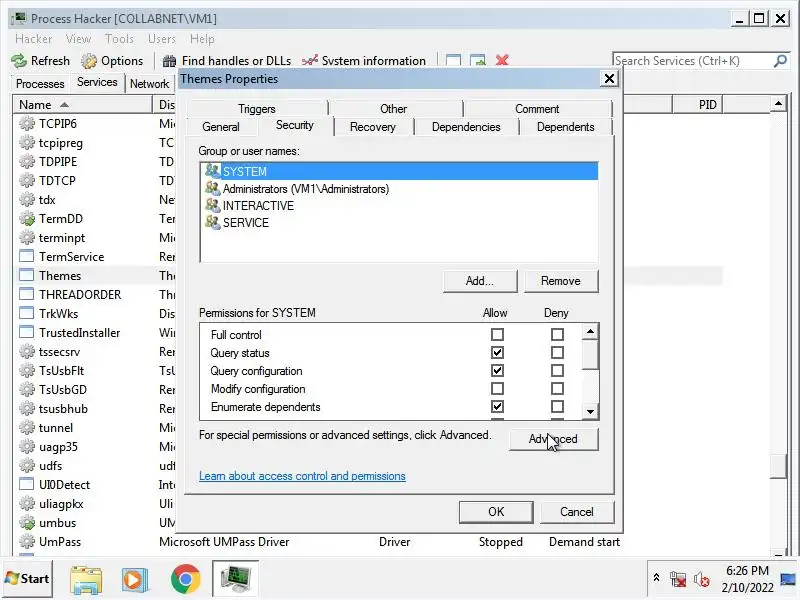Image resolution: width=800 pixels, height=600 pixels.
Task: Switch to the Processes tab
Action: coord(40,84)
